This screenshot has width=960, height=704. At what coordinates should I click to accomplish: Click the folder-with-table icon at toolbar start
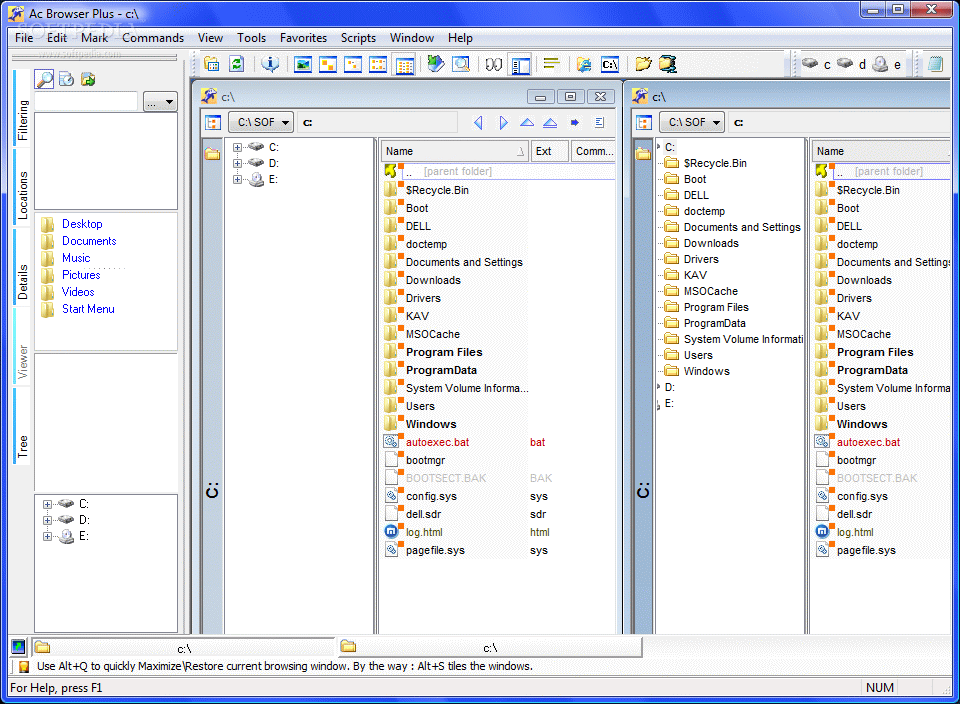[211, 64]
